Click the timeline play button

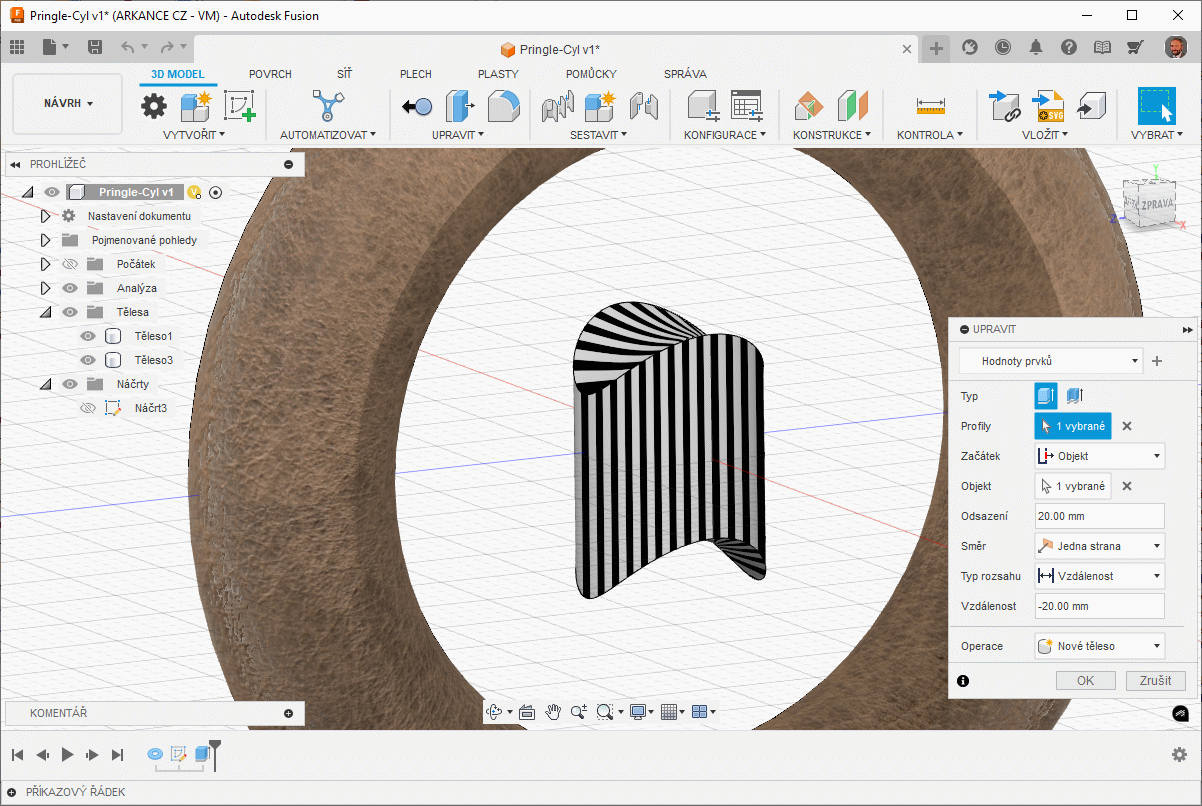pos(68,755)
